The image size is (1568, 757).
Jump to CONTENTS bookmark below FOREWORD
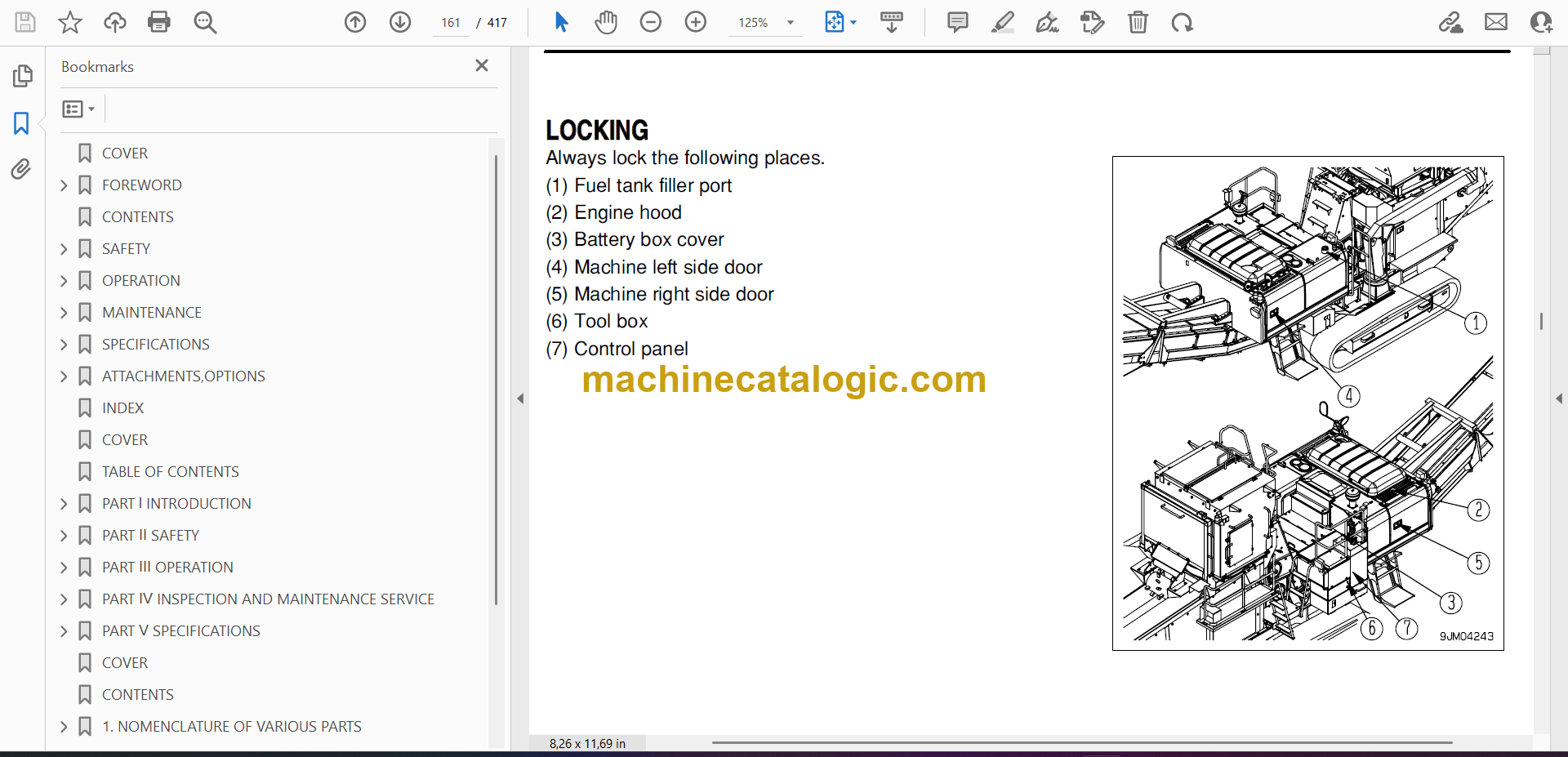(x=138, y=217)
